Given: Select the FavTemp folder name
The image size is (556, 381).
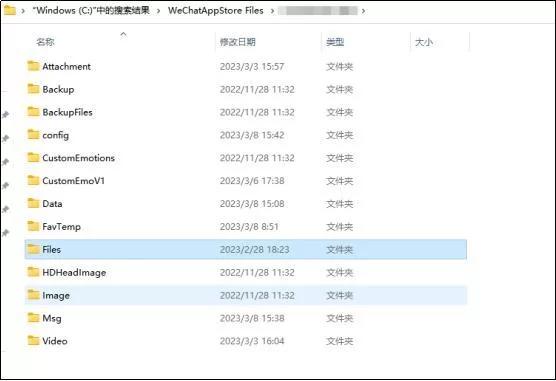Looking at the screenshot, I should [x=61, y=227].
